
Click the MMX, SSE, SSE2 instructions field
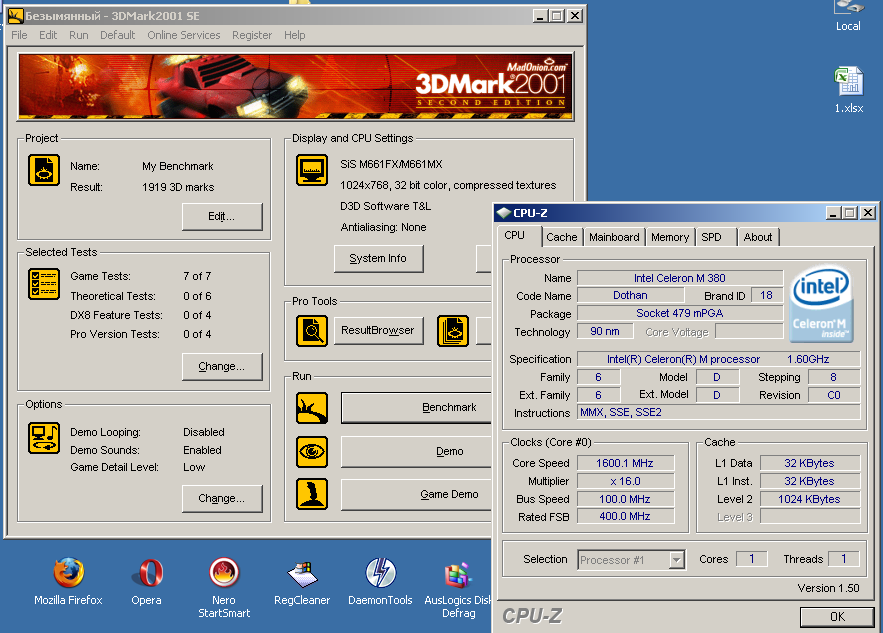pos(719,413)
